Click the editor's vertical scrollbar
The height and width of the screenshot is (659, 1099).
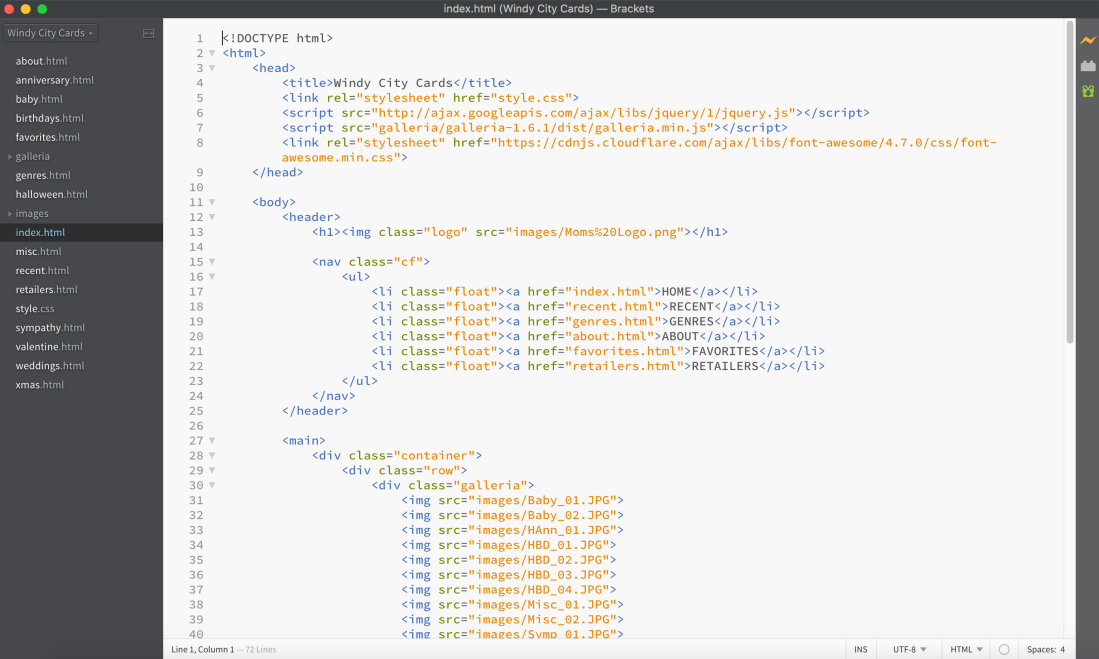click(x=1070, y=180)
